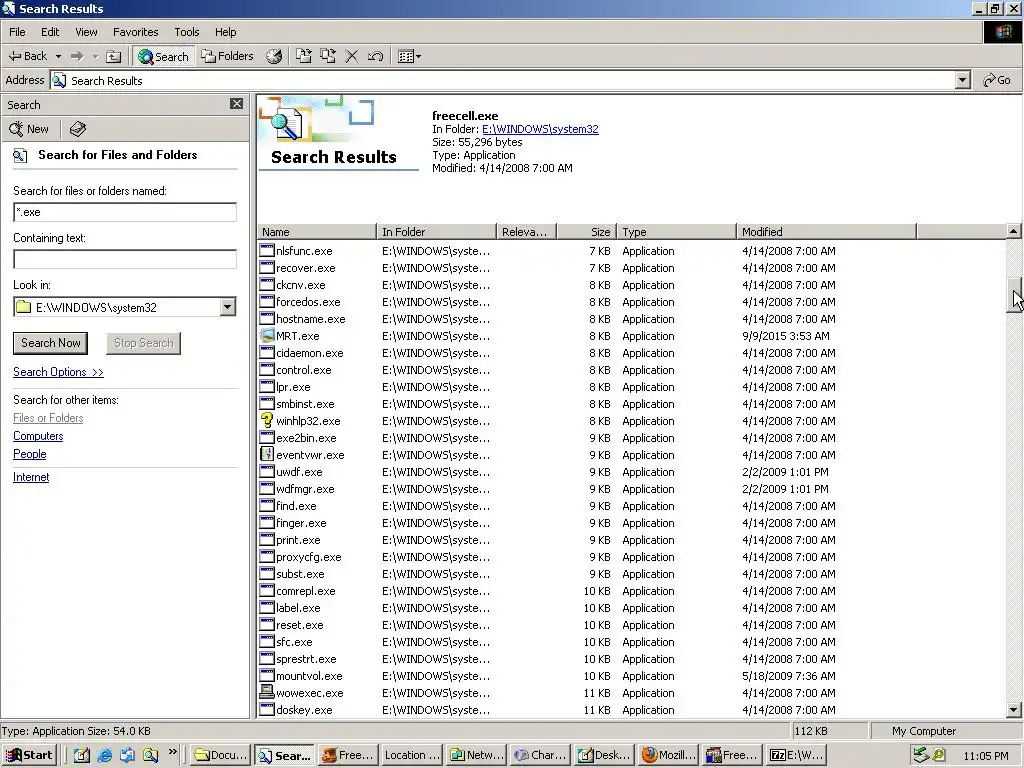This screenshot has height=768, width=1024.
Task: Expand Search Options link
Action: [58, 372]
